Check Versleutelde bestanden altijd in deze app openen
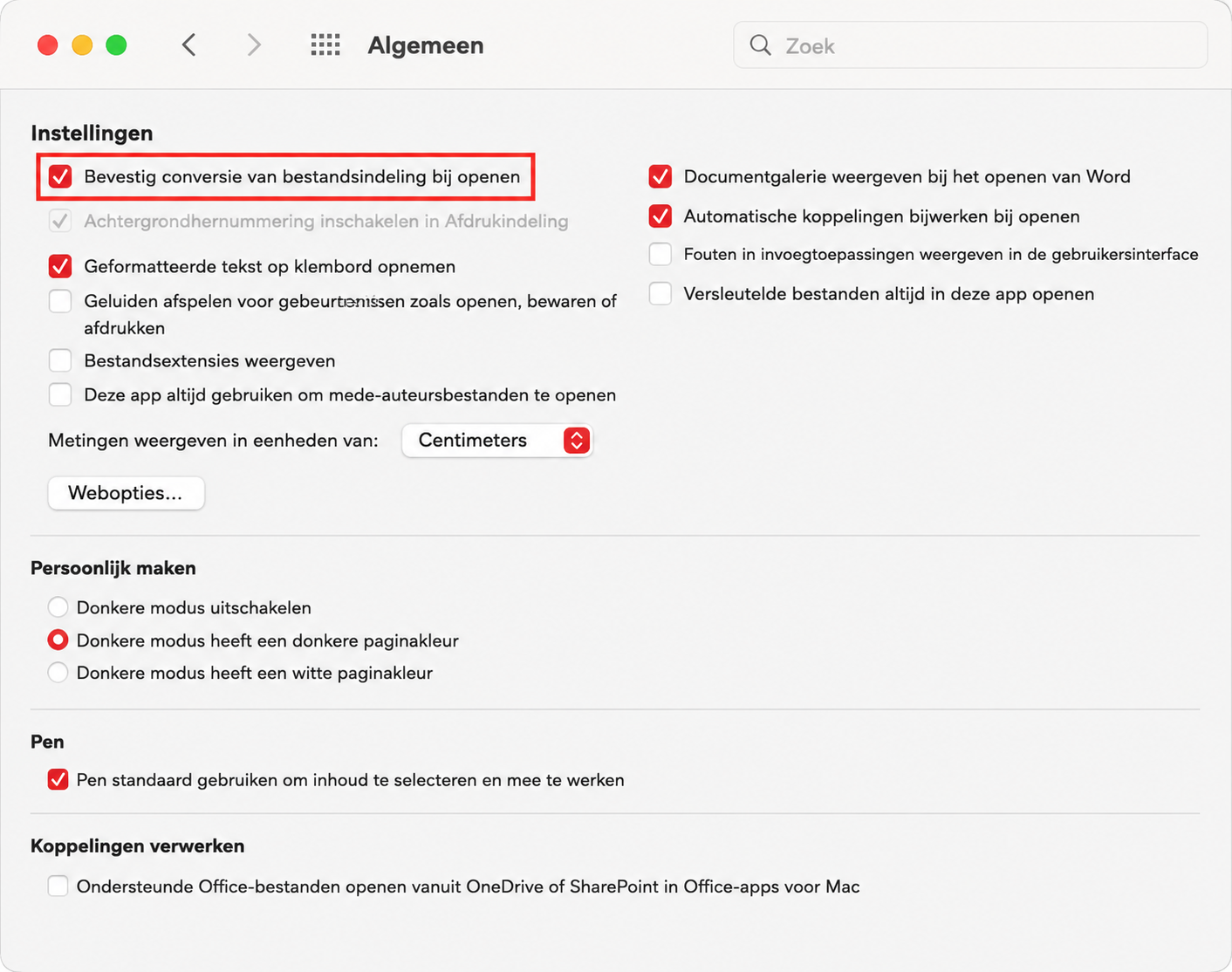 click(660, 293)
